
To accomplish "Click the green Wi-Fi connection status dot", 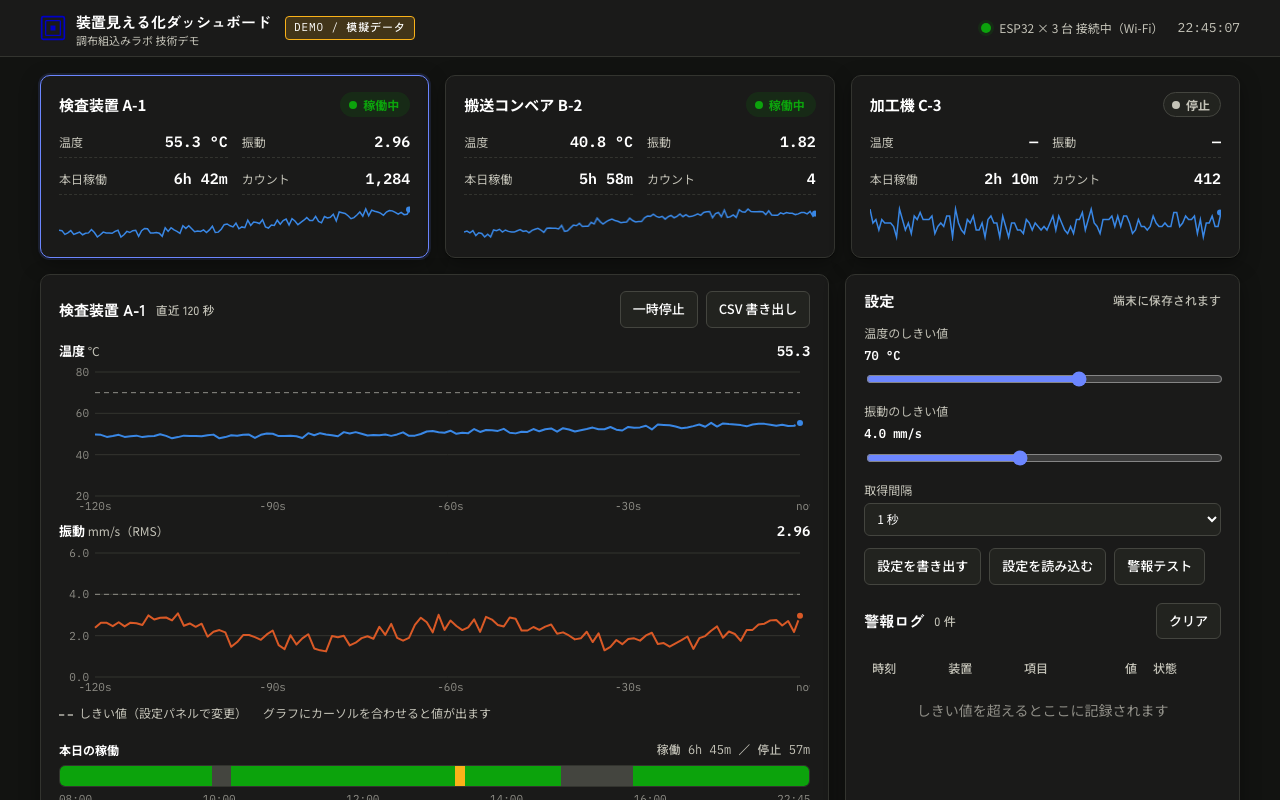I will pos(986,28).
